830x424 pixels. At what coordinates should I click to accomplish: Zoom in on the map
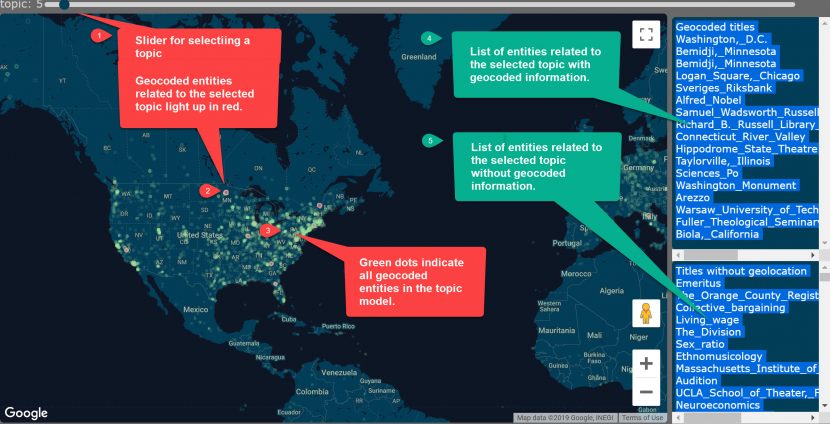click(646, 363)
